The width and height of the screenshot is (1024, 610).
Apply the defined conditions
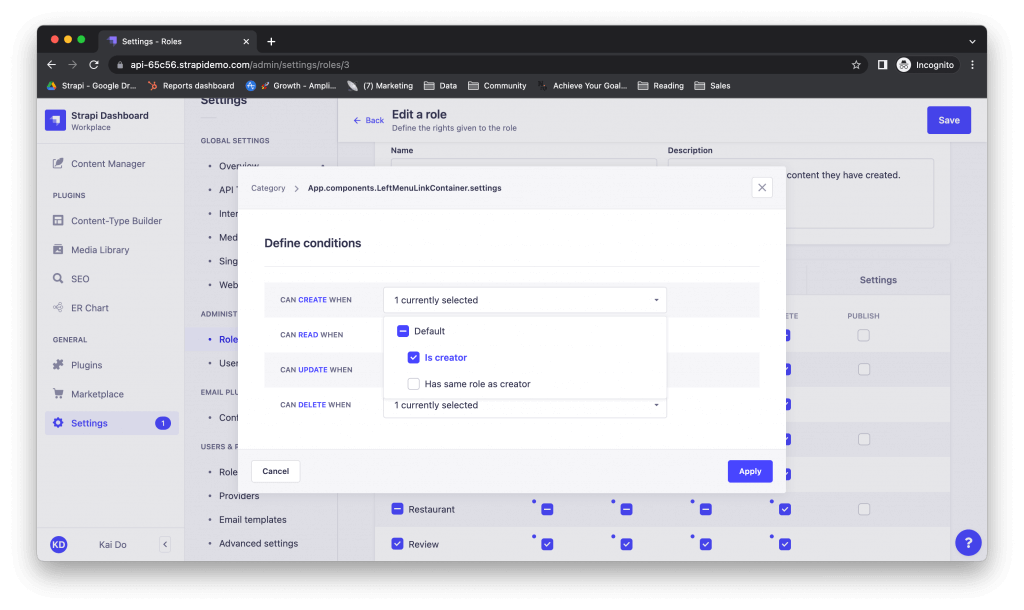(749, 470)
